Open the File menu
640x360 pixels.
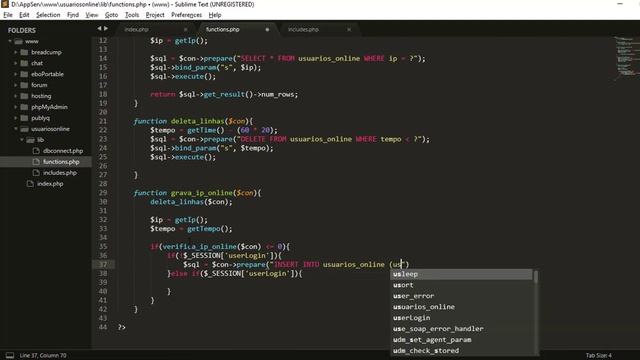(x=8, y=15)
